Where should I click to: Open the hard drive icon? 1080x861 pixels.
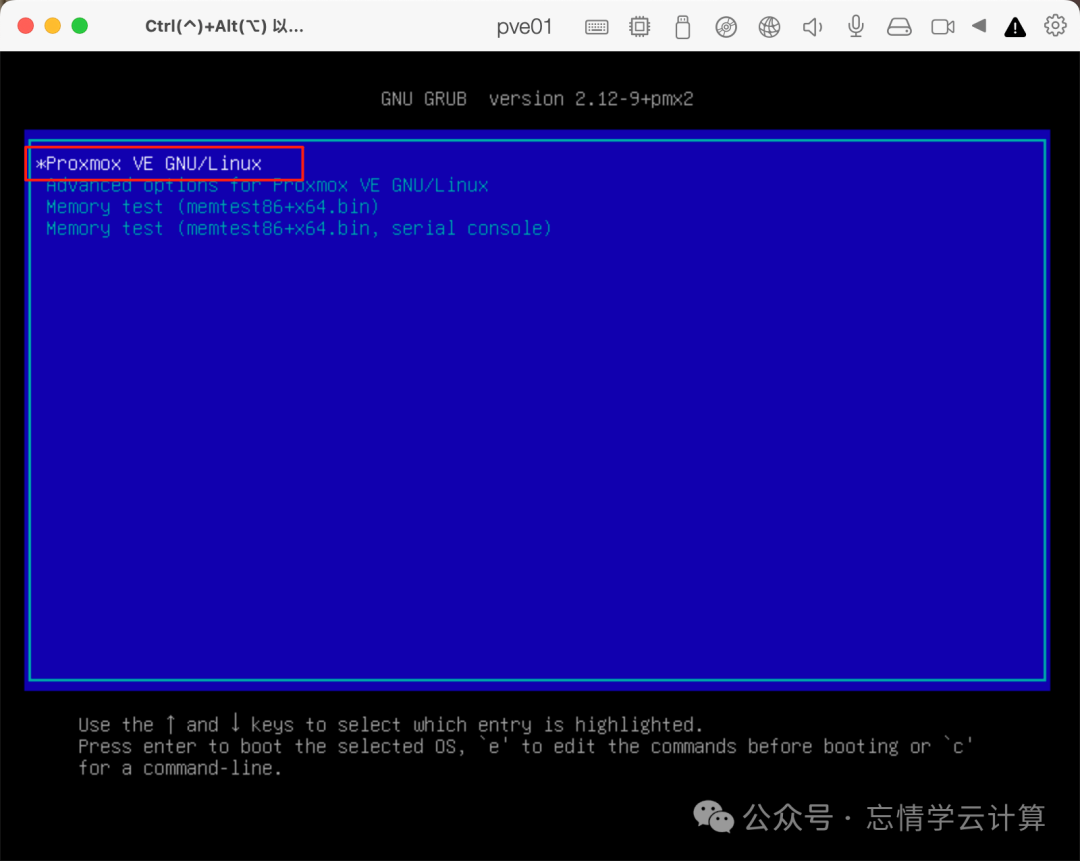tap(899, 27)
